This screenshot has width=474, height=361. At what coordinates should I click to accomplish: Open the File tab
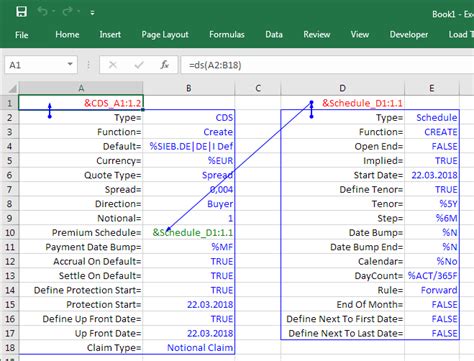click(22, 35)
